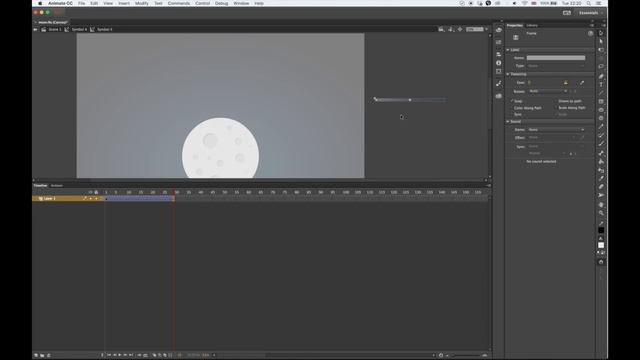Image resolution: width=640 pixels, height=360 pixels.
Task: Select the Paint Bucket tool
Action: (x=601, y=162)
